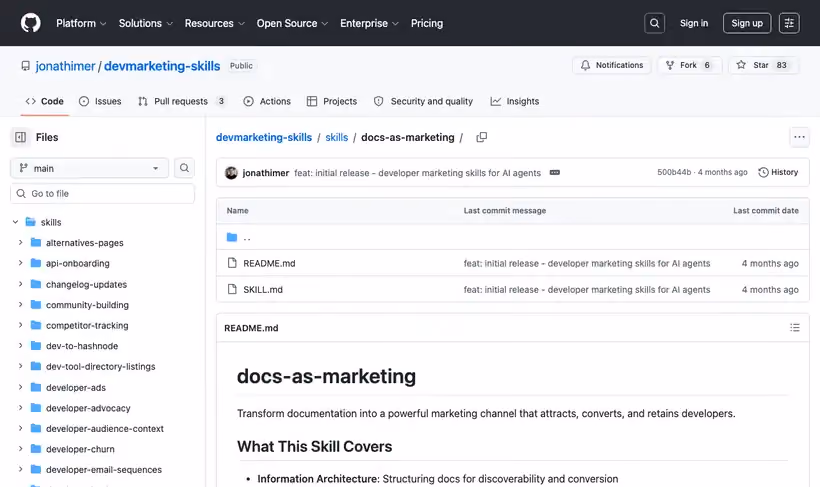The width and height of the screenshot is (820, 487).
Task: Switch to the Insights tab
Action: (x=515, y=101)
